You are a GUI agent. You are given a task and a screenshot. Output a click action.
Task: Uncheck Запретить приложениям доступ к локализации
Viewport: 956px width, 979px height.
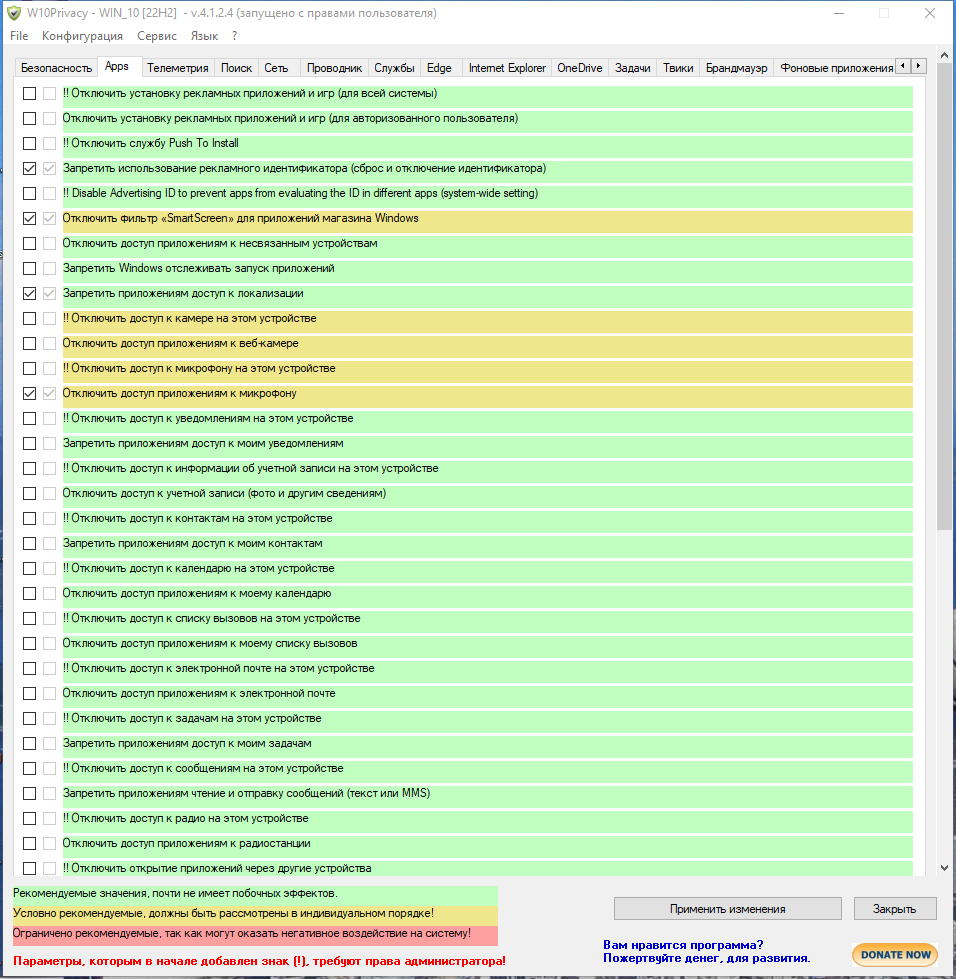click(x=29, y=293)
